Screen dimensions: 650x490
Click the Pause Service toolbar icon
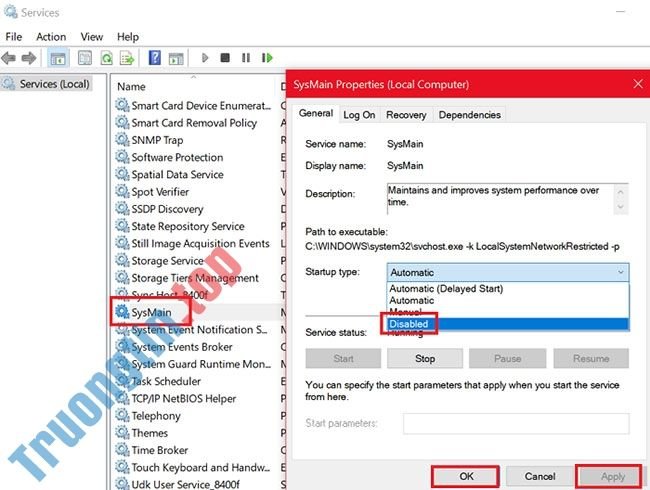coord(244,58)
